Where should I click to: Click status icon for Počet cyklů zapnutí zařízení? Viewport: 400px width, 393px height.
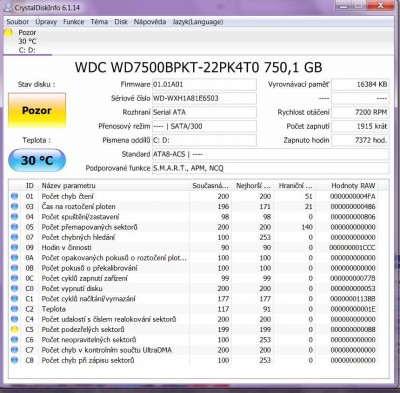coord(14,278)
